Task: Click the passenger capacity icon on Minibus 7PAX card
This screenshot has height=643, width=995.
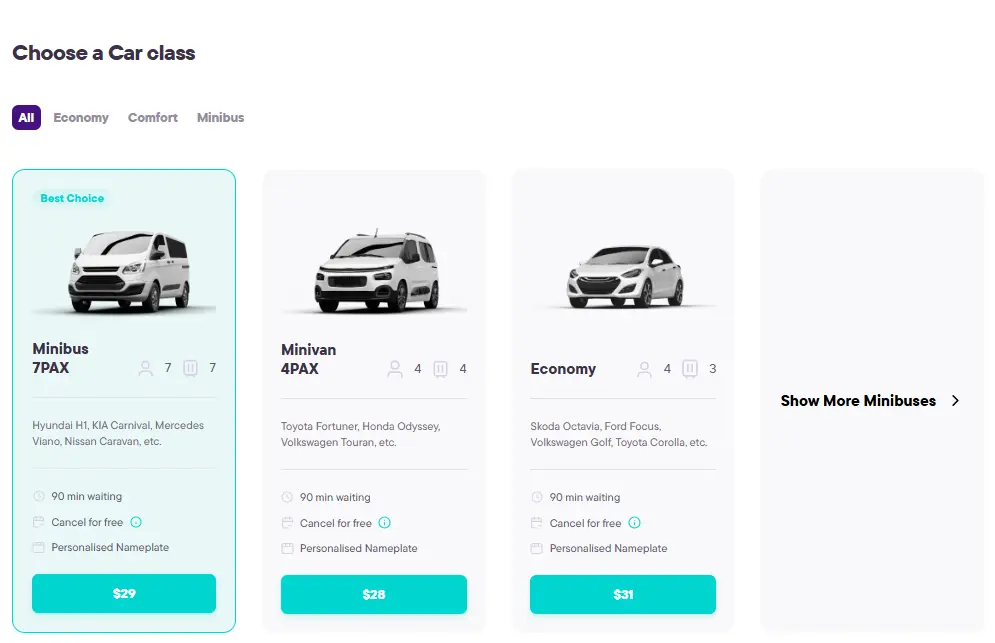Action: tap(145, 368)
